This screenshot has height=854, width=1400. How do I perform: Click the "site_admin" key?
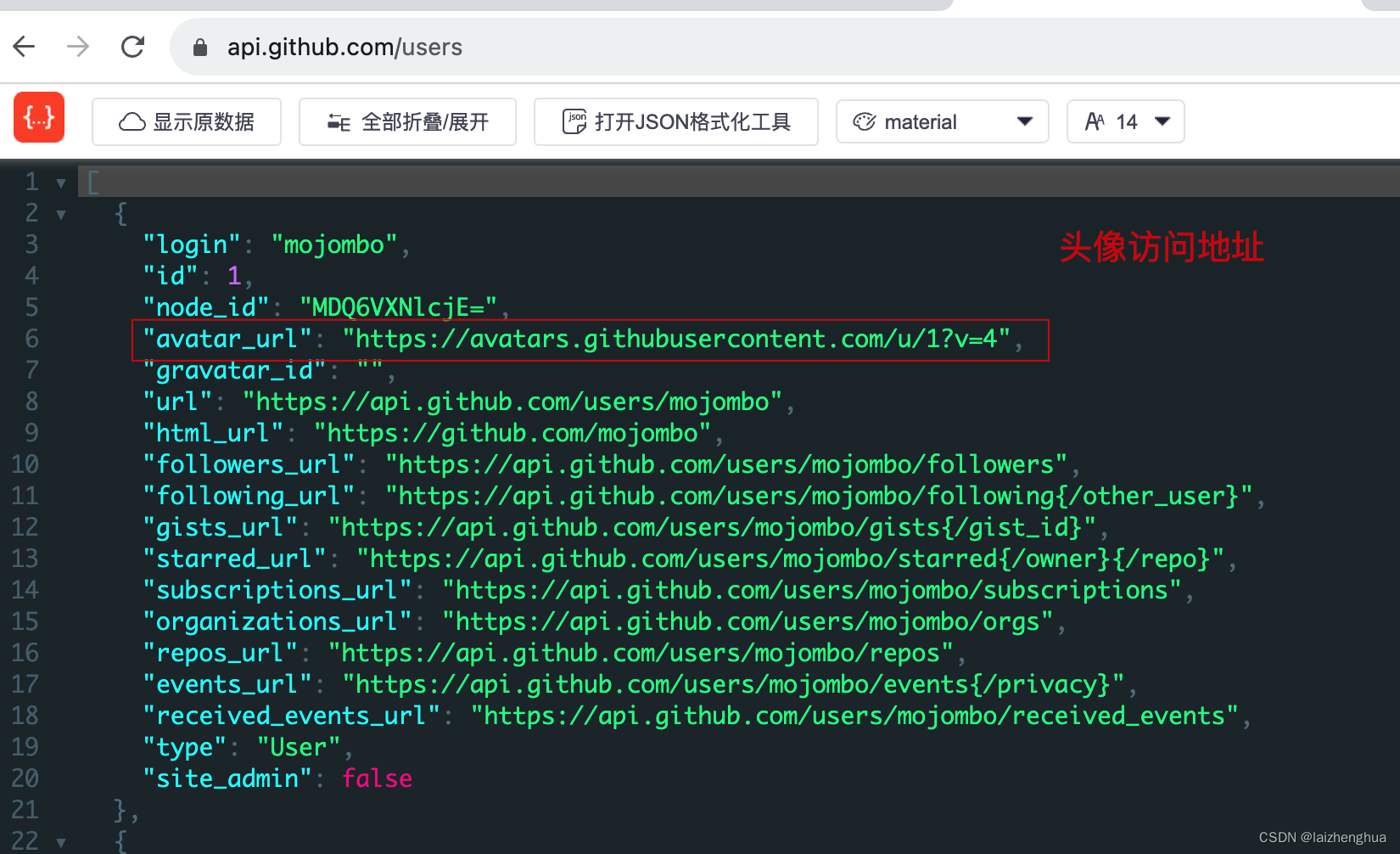click(x=228, y=779)
